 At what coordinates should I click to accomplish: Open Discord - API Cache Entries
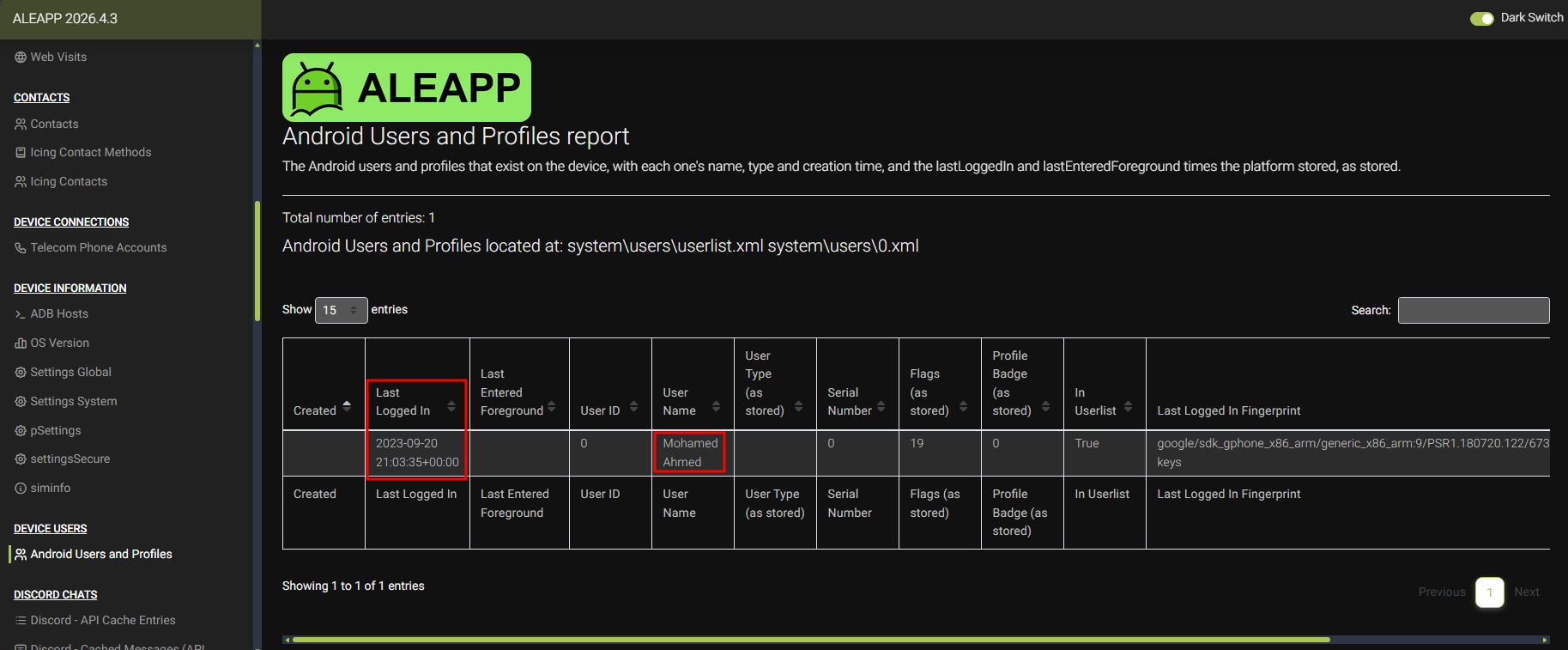click(x=103, y=621)
